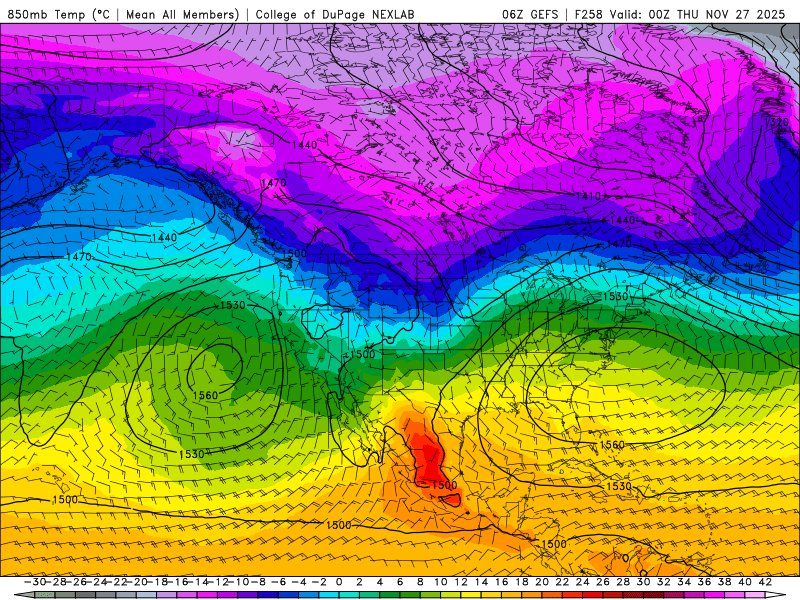Select the 'College of DuPage NEXLAB' label
Screen dimensions: 800x600
335,14
